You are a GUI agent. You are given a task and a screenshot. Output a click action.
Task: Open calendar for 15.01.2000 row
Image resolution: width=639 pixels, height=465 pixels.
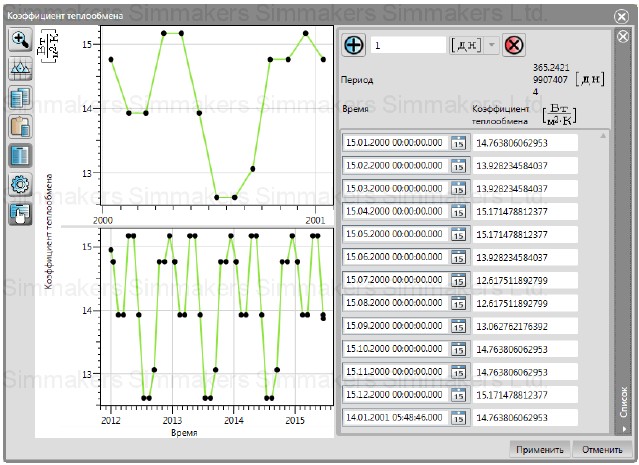458,143
